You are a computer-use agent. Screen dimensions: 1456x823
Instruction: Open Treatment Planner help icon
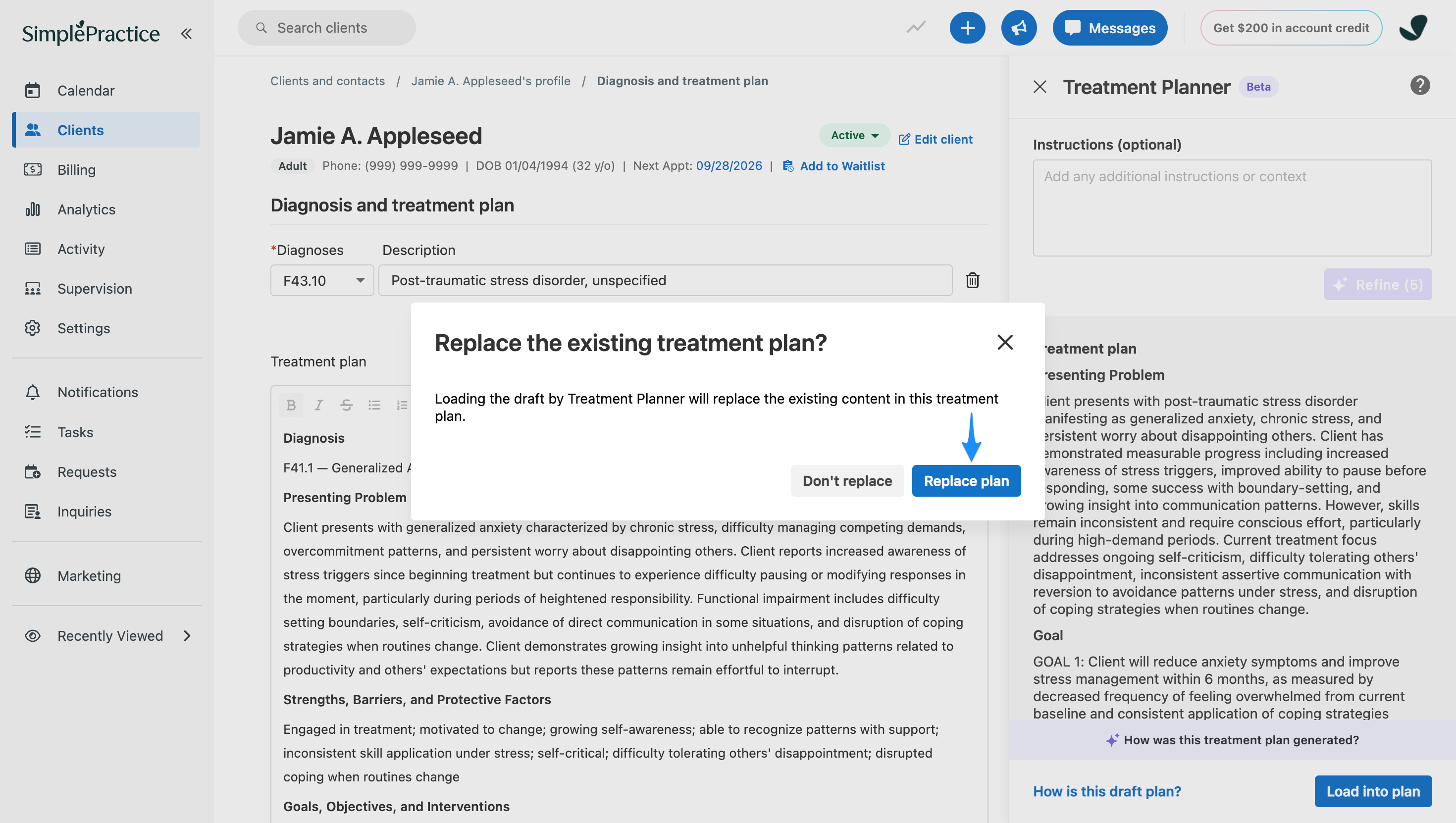[x=1420, y=85]
